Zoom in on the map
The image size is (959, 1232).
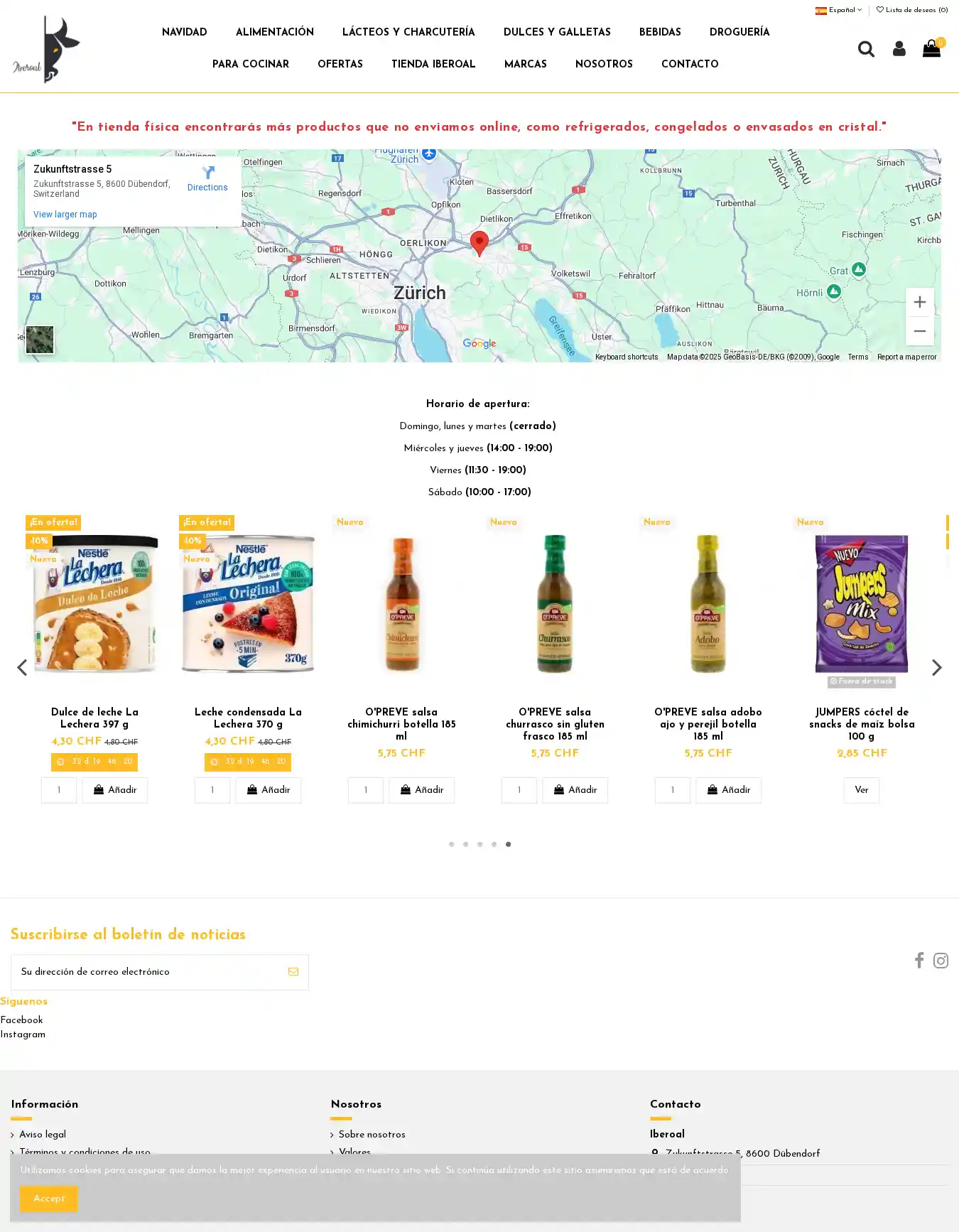pyautogui.click(x=919, y=302)
